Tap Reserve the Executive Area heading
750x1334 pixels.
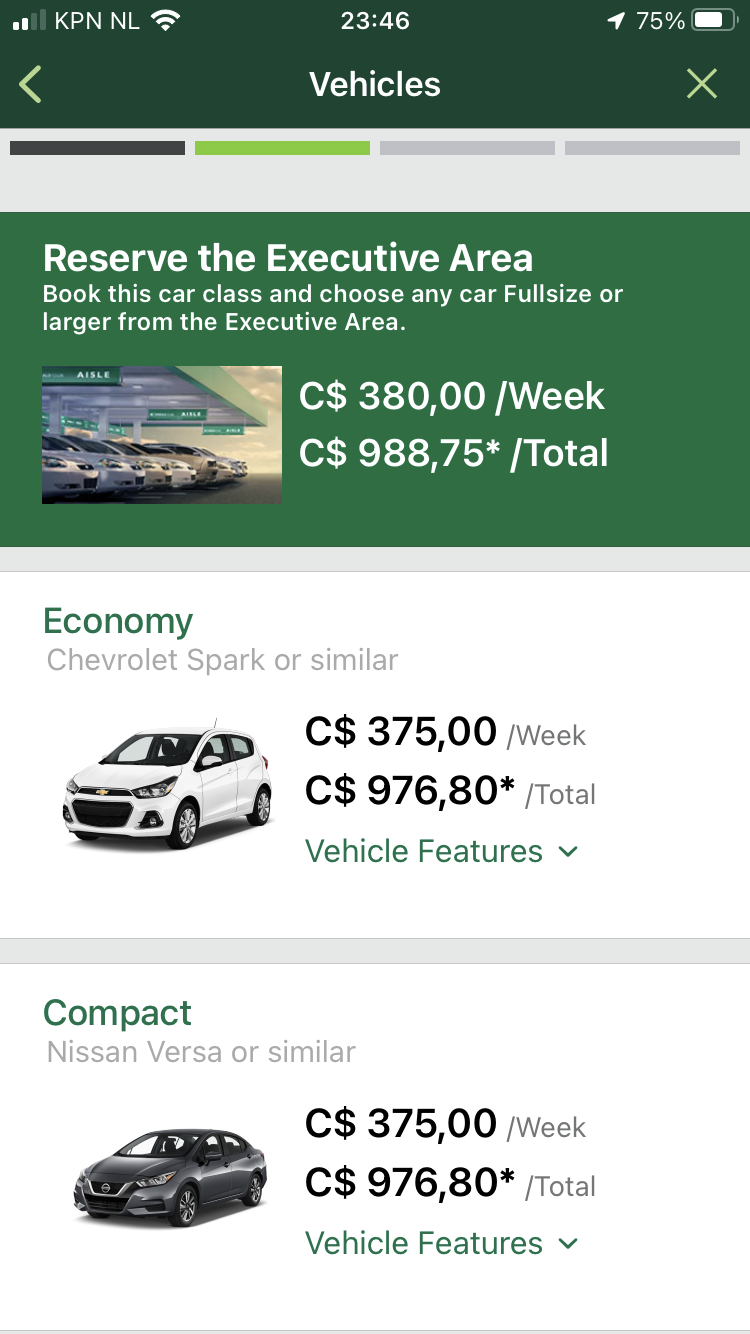click(288, 259)
